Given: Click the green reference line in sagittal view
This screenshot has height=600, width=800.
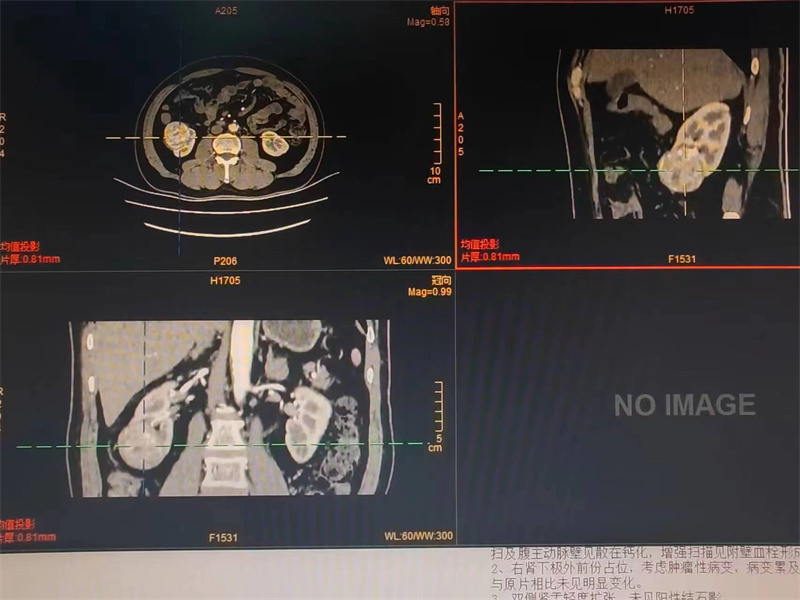Looking at the screenshot, I should pyautogui.click(x=638, y=170).
